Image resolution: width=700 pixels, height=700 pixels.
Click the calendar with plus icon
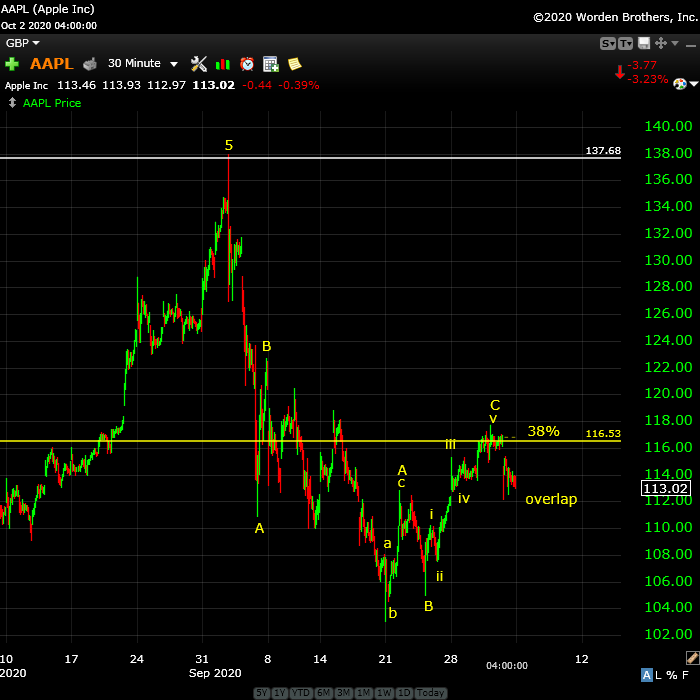[x=271, y=64]
